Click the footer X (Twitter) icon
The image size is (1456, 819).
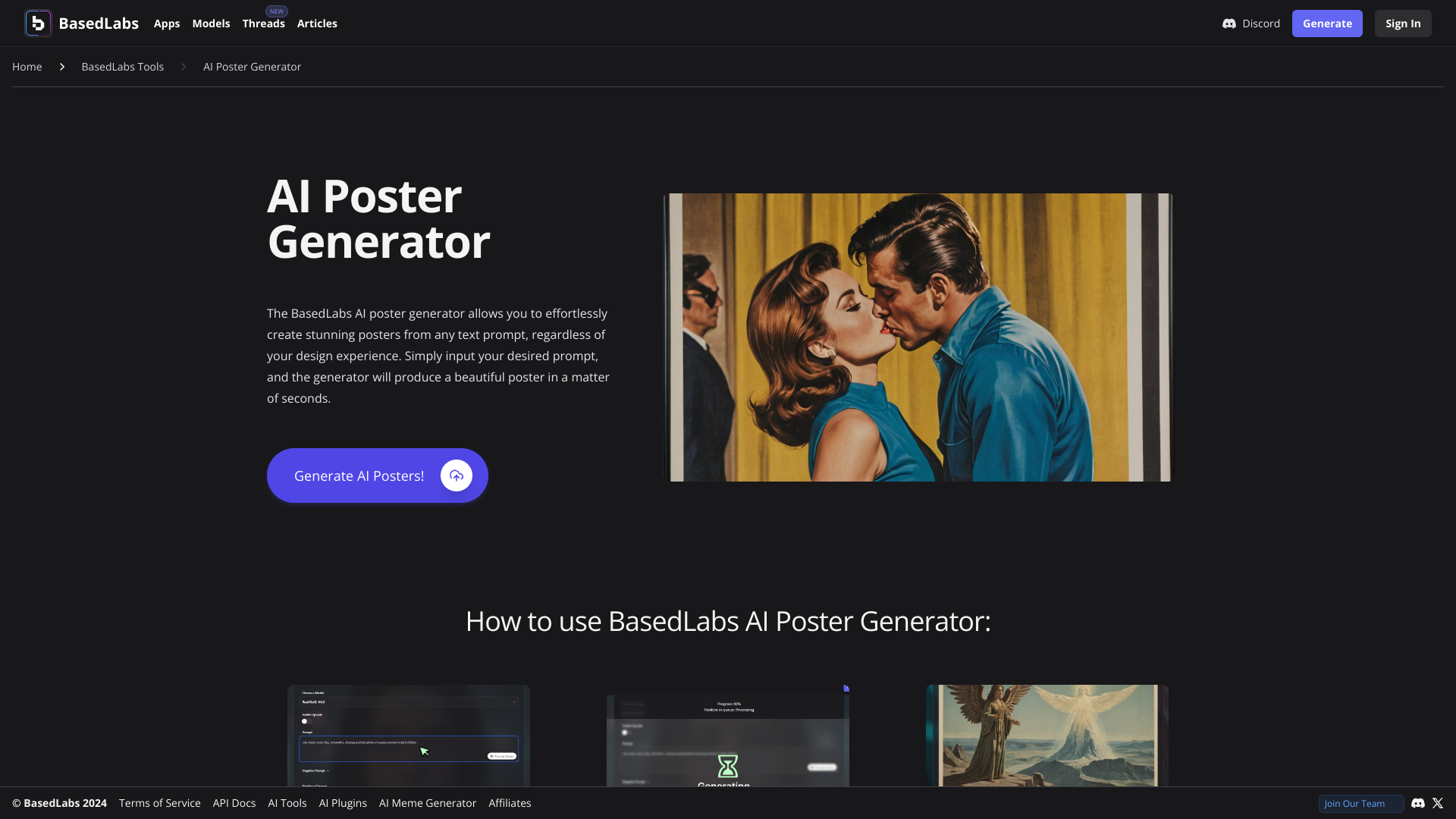point(1438,803)
